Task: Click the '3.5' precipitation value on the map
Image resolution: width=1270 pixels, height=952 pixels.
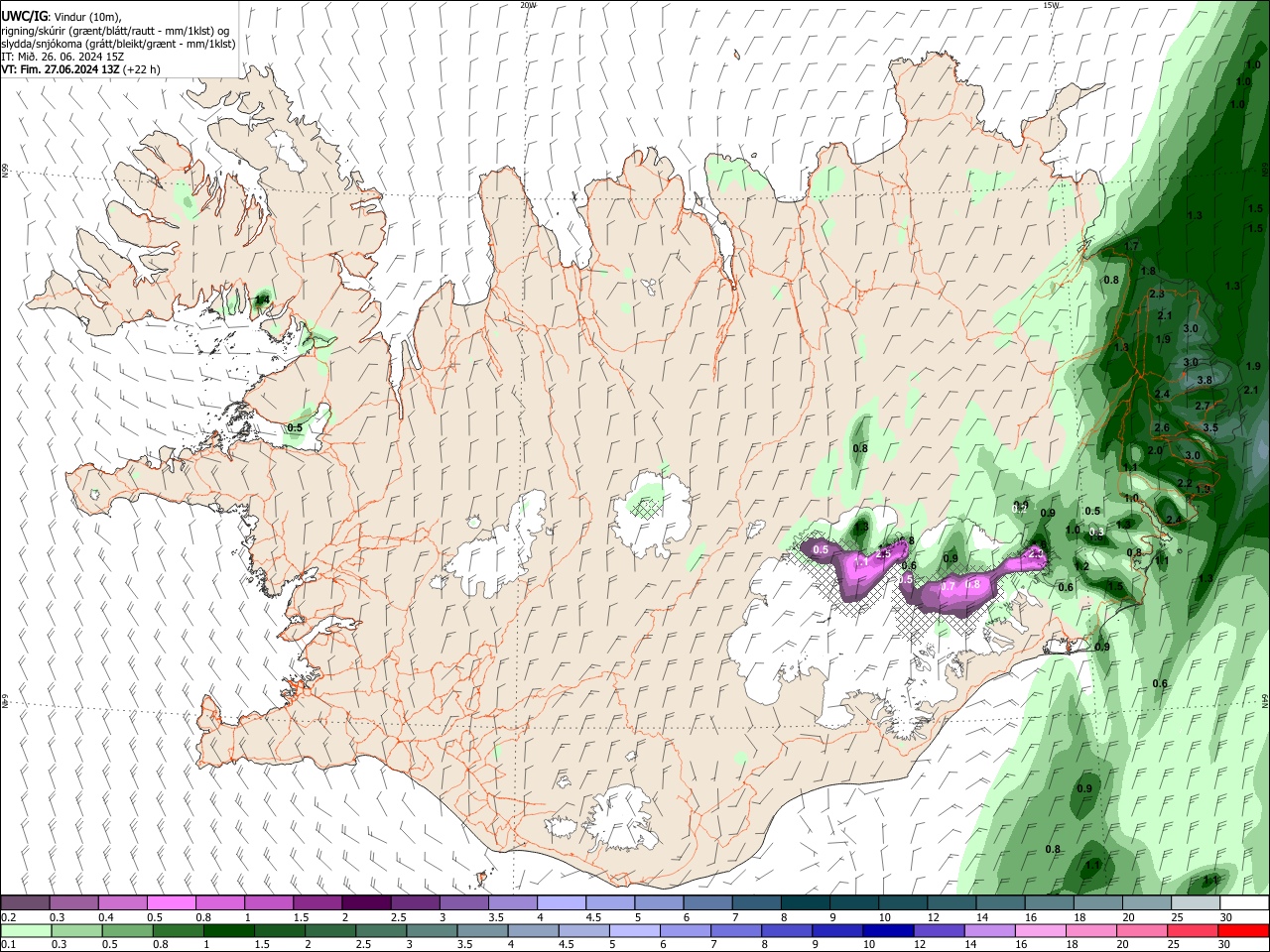Action: (1209, 427)
